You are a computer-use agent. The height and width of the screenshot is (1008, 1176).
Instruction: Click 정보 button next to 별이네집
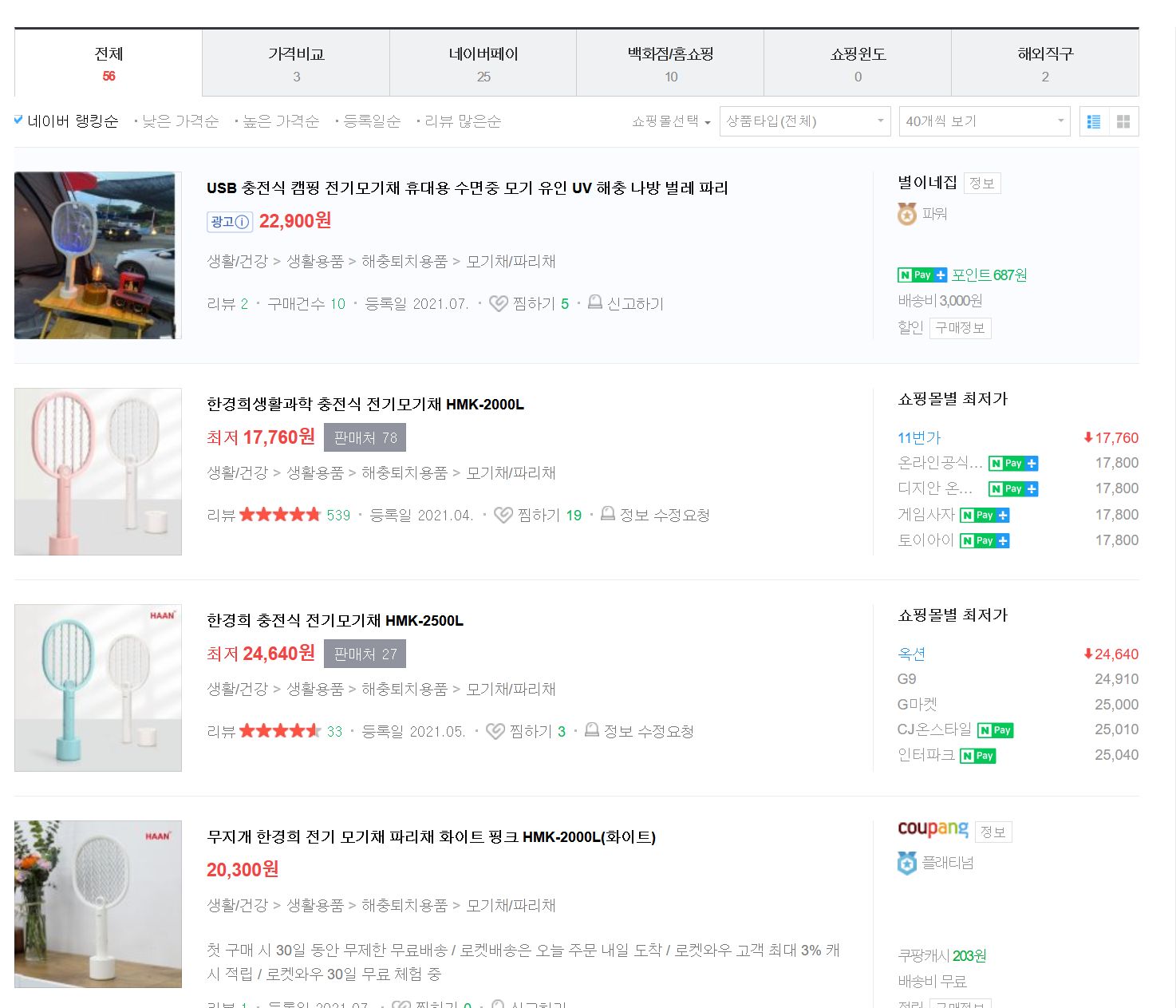pos(982,184)
